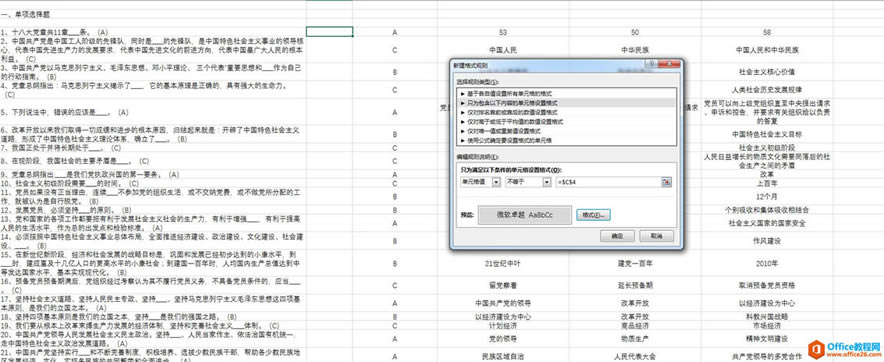Screen dimensions: 884x362
Task: Click cell with text 中国人民和中华民族
Action: 767,50
